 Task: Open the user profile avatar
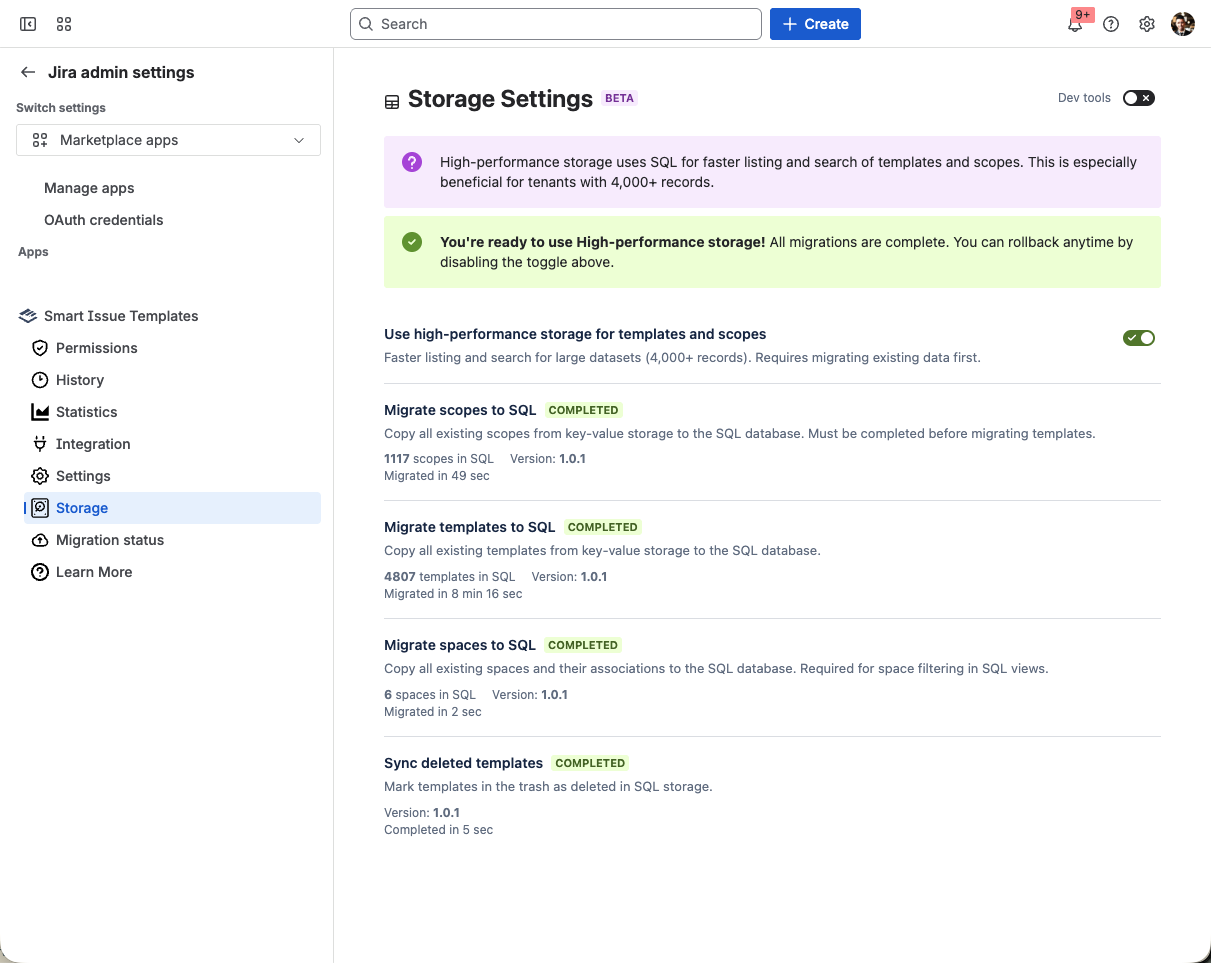click(x=1183, y=24)
